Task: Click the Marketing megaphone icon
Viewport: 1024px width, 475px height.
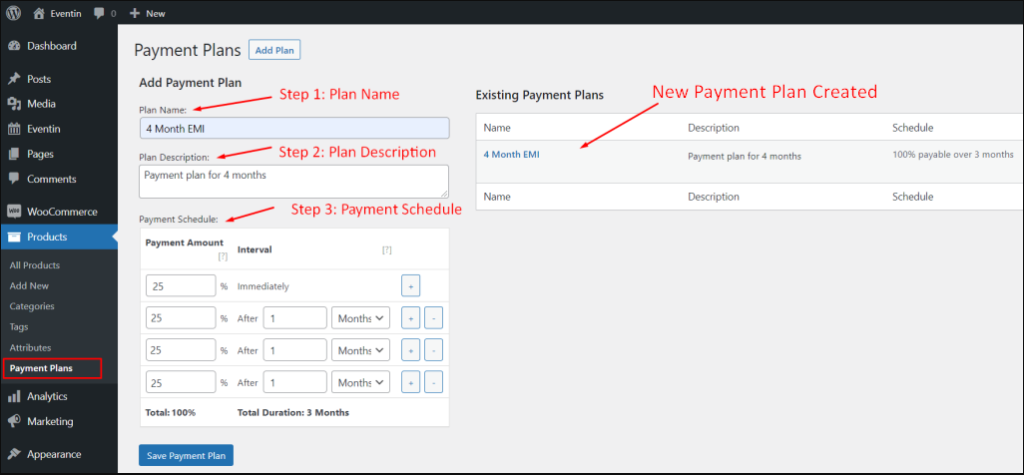Action: click(x=14, y=421)
